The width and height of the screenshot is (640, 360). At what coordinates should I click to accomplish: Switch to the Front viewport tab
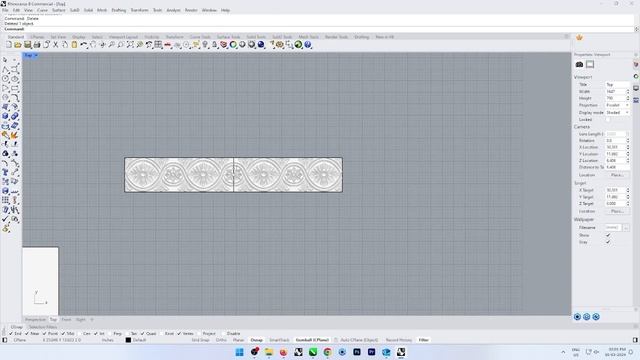(x=66, y=320)
